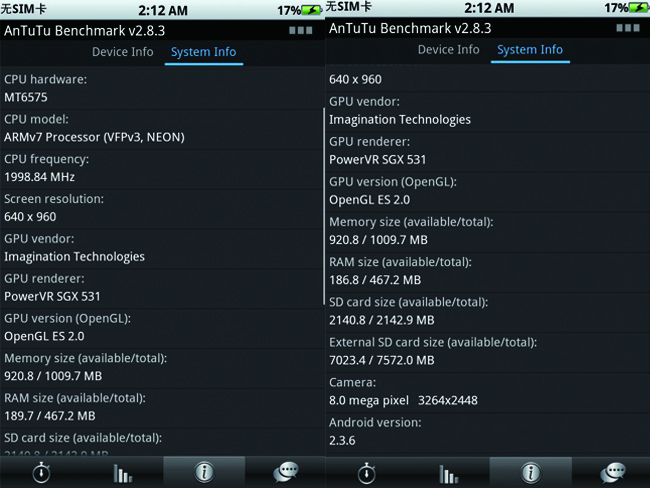The image size is (650, 488).
Task: Open the three-square overflow menu in left screen
Action: 301,30
